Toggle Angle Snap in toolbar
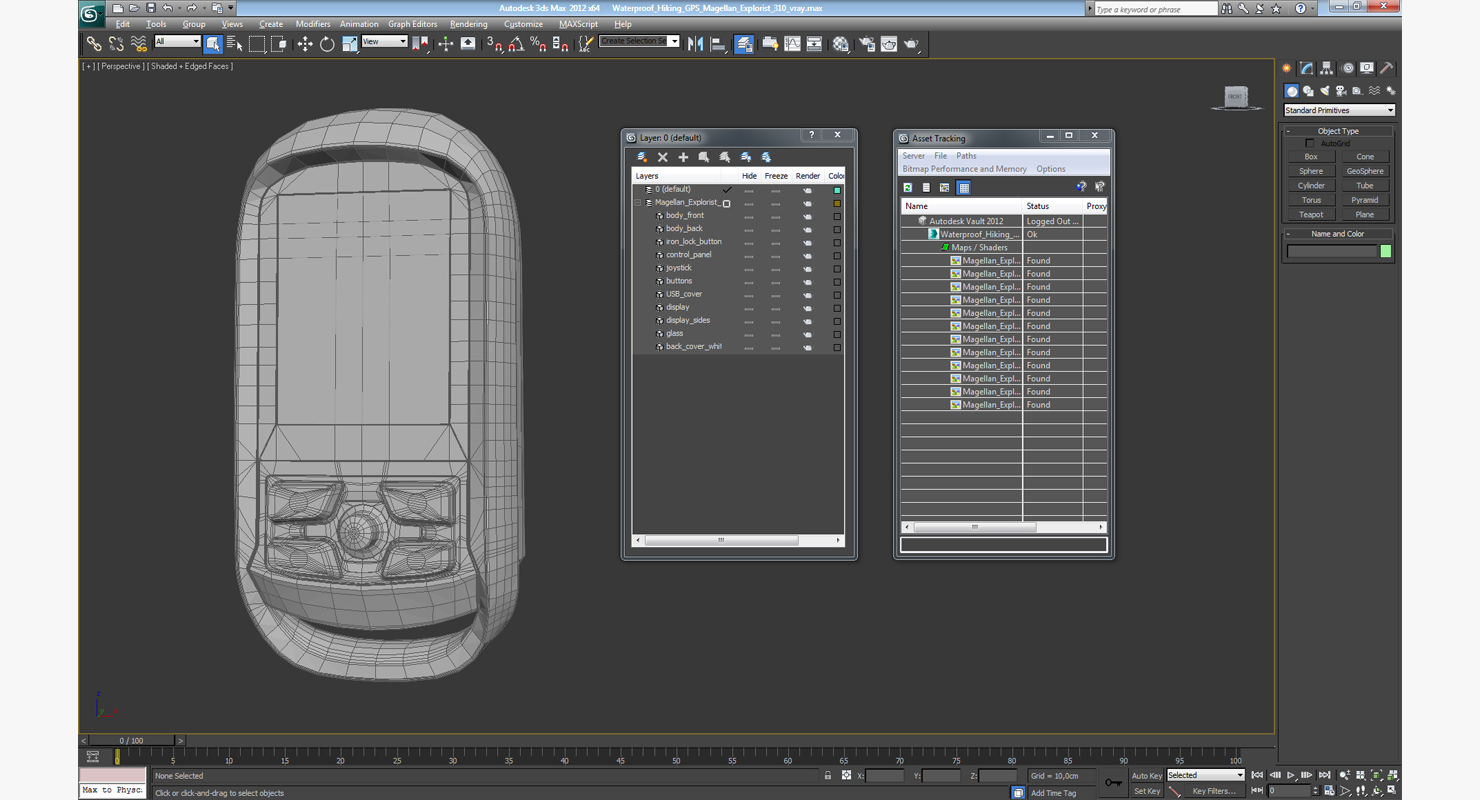 (516, 44)
